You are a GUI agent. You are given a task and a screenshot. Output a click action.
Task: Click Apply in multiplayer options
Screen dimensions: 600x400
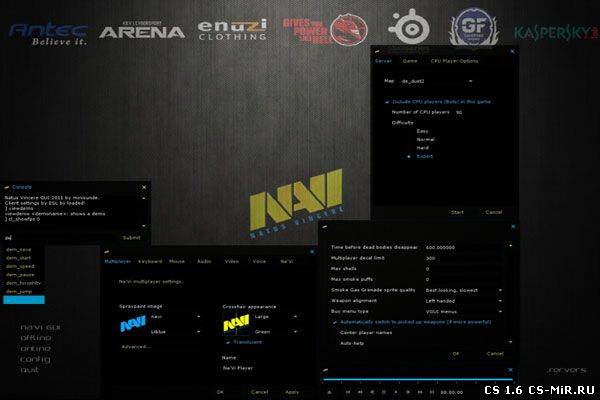[292, 392]
